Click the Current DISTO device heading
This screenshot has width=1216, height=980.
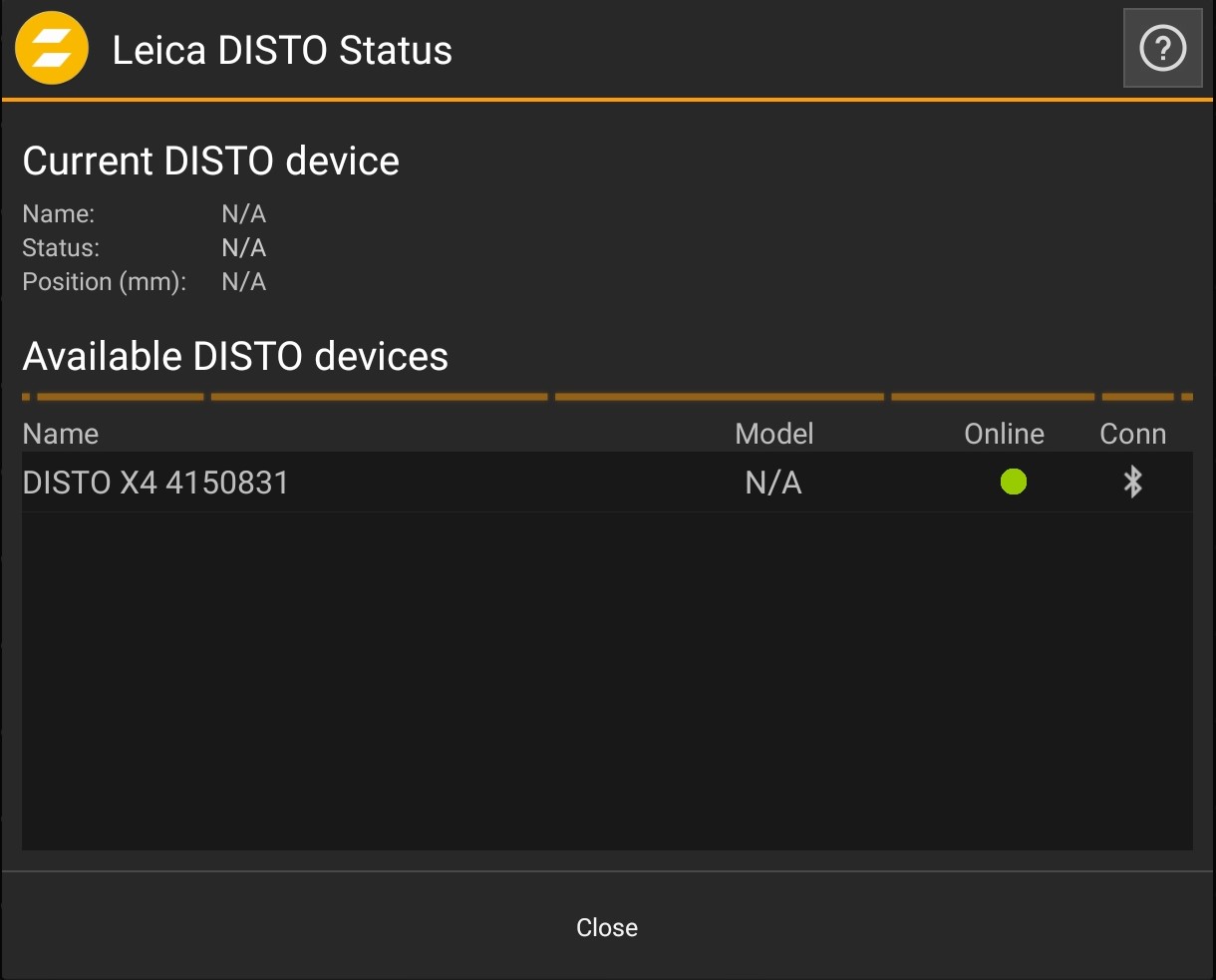tap(211, 161)
